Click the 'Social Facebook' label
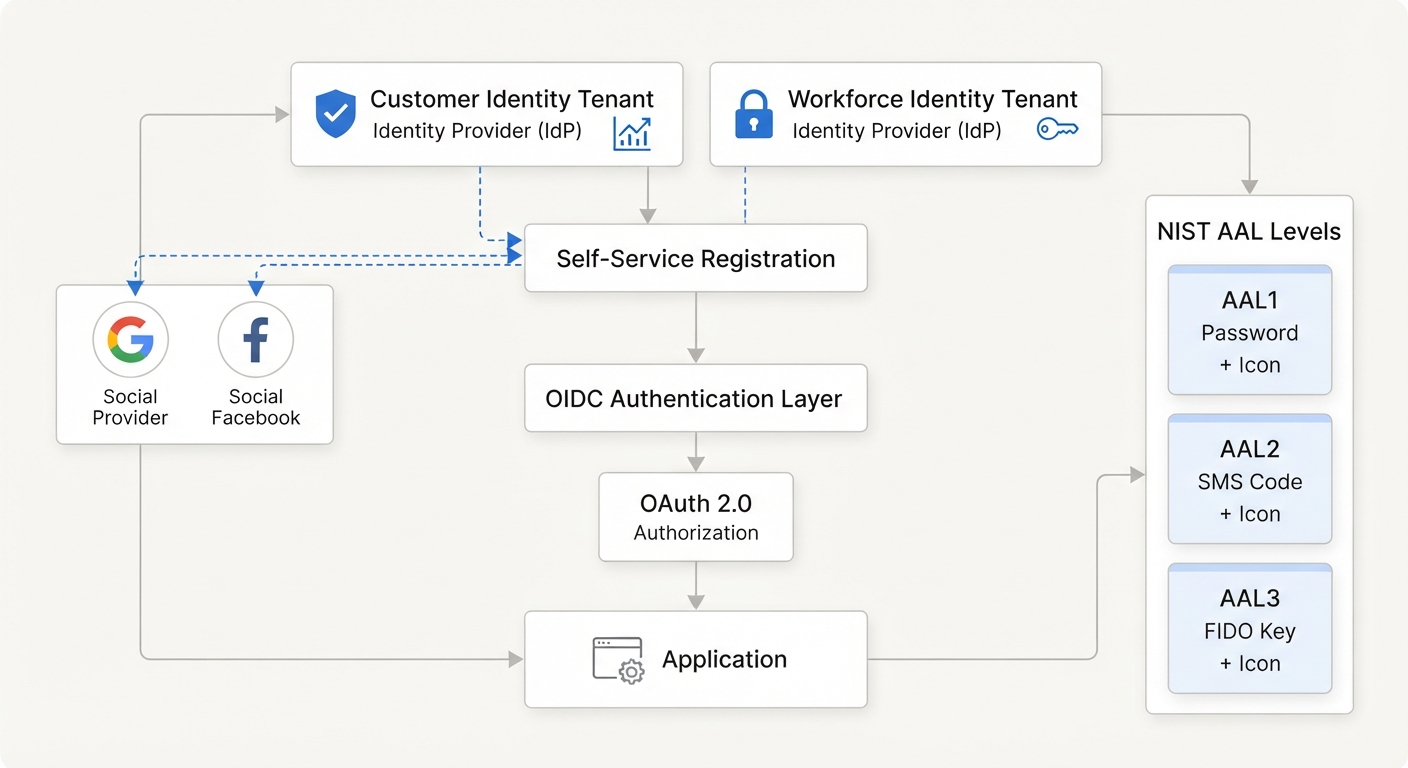Viewport: 1408px width, 768px height. point(256,407)
